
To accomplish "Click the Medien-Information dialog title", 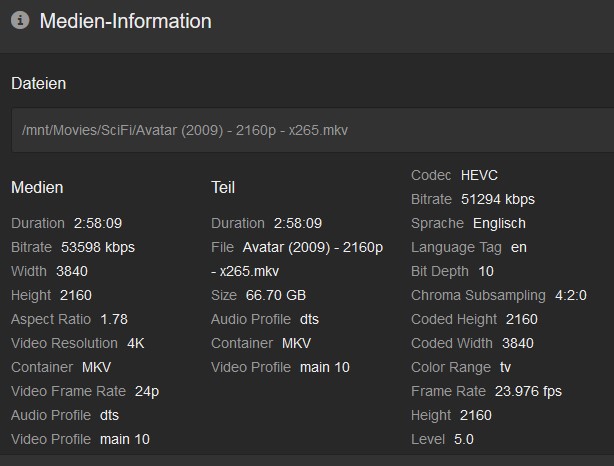I will tap(125, 21).
